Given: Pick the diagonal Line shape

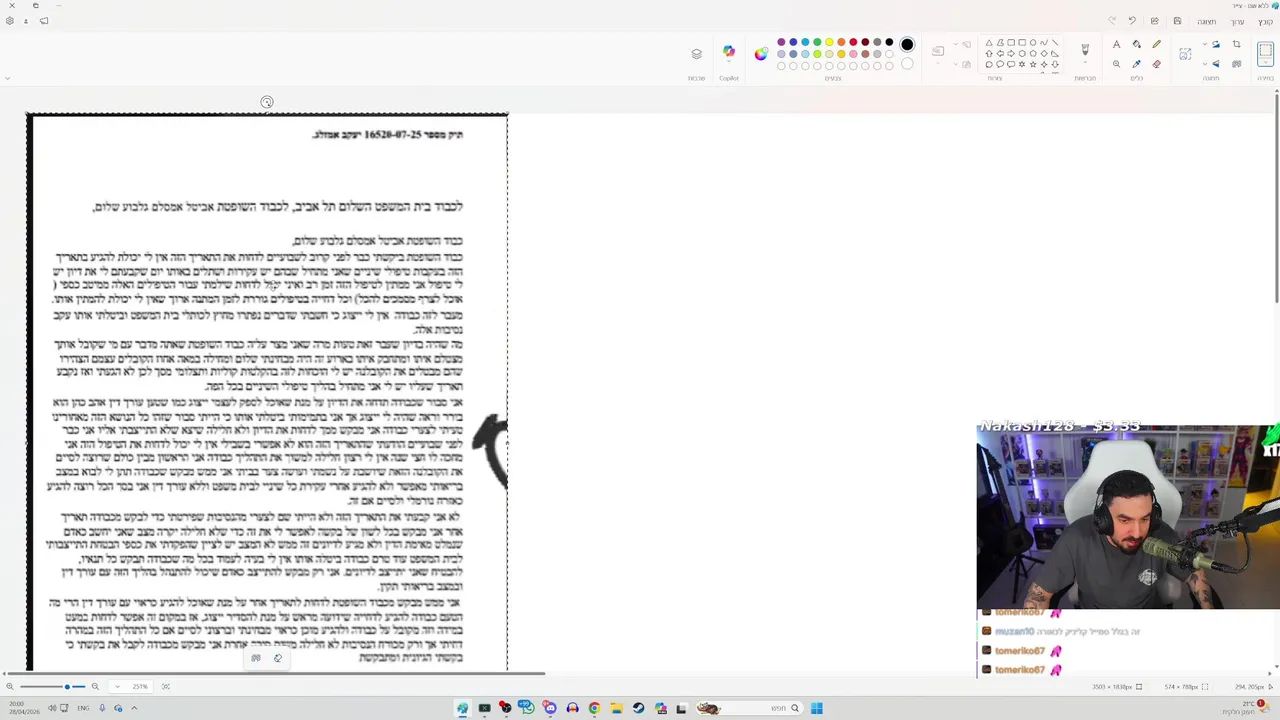Looking at the screenshot, I should pyautogui.click(x=1055, y=42).
